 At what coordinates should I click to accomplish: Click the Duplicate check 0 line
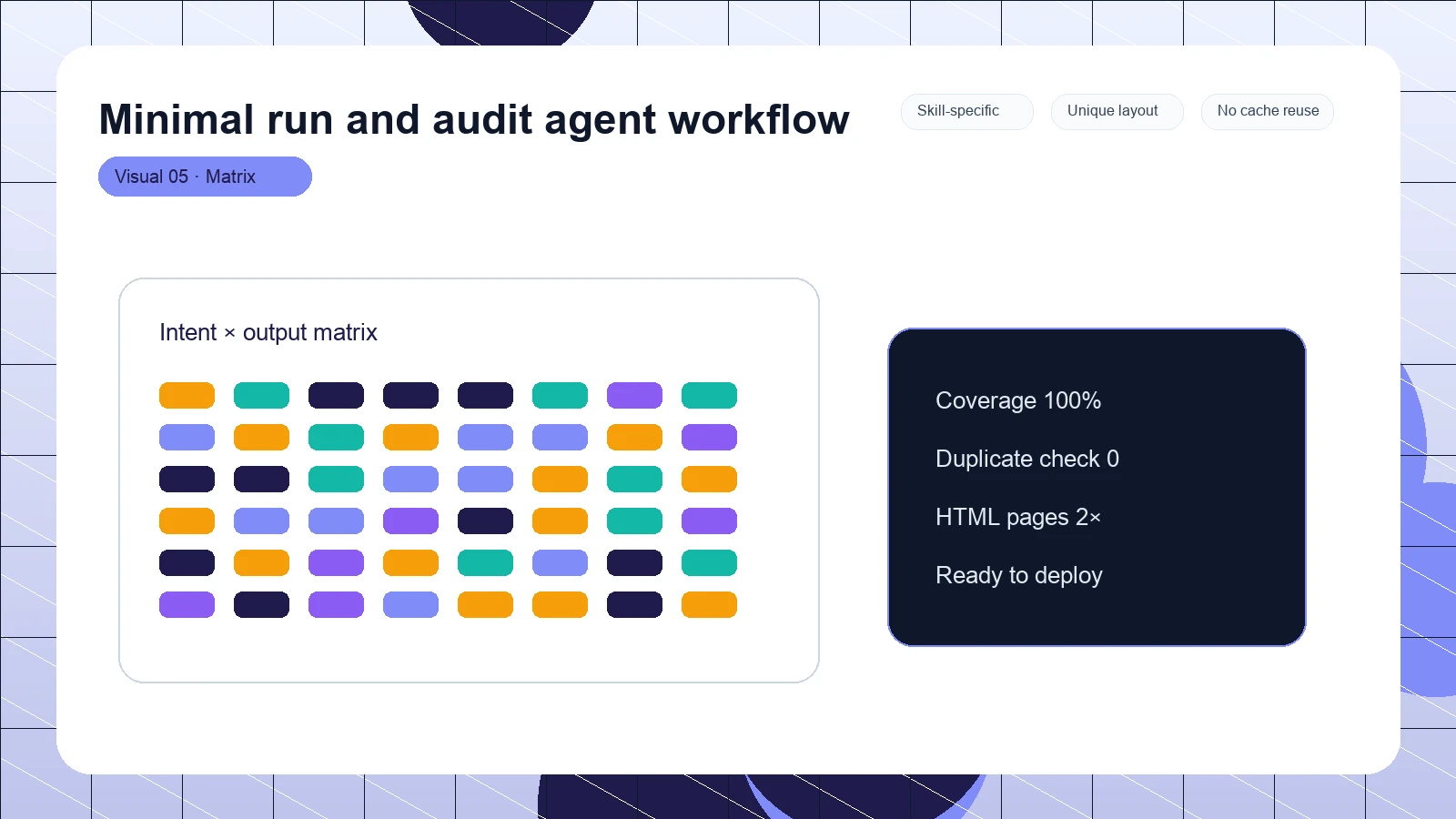coord(1027,459)
